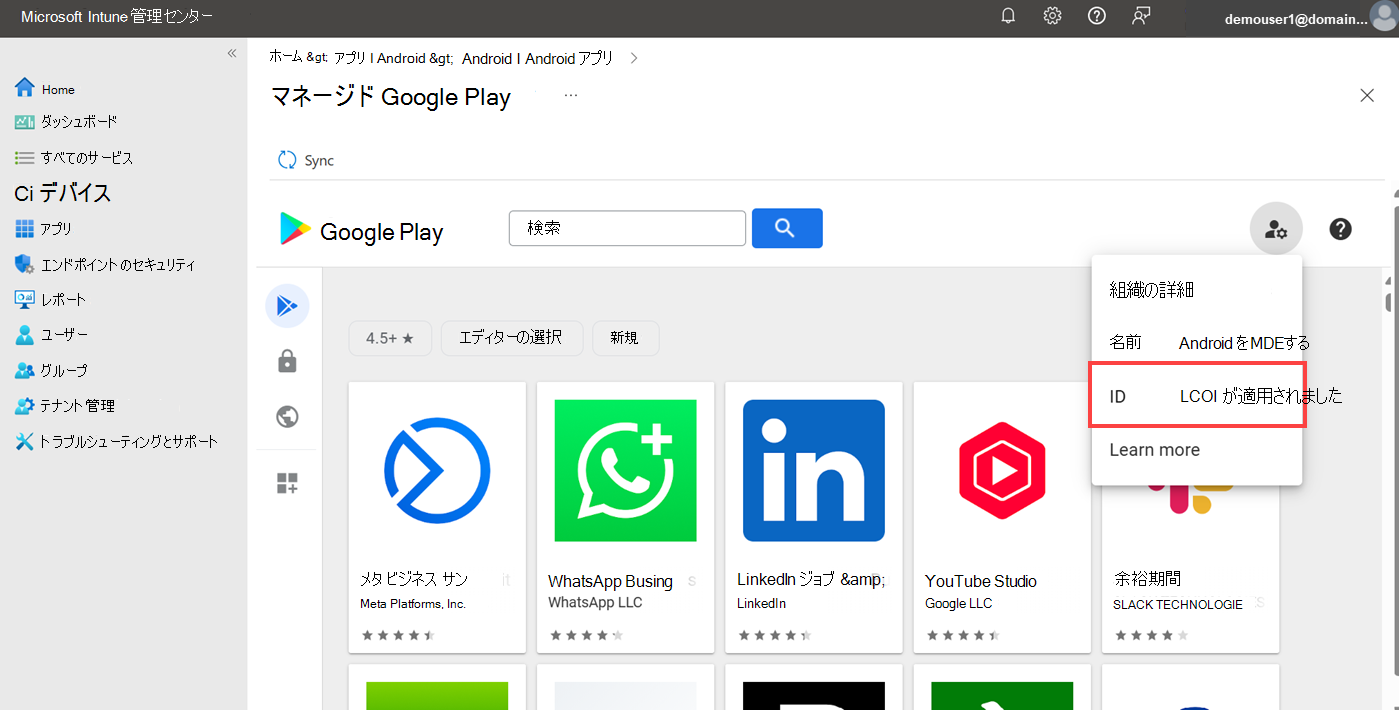This screenshot has height=710, width=1399.
Task: Open すべてのサービス in the sidebar
Action: pyautogui.click(x=87, y=158)
